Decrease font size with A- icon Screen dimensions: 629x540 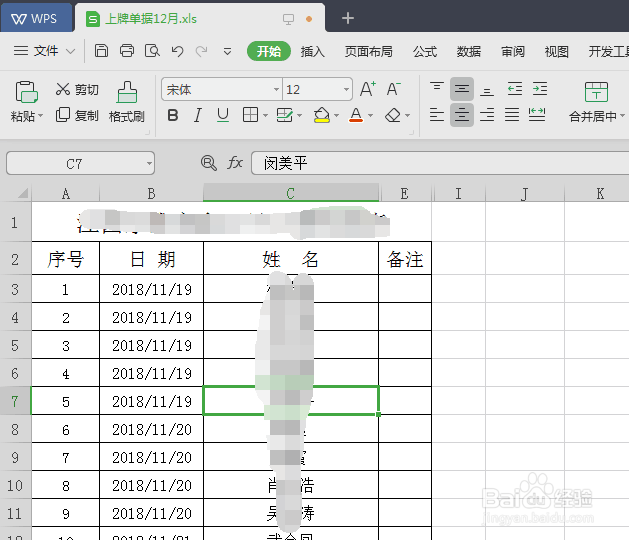(x=394, y=89)
